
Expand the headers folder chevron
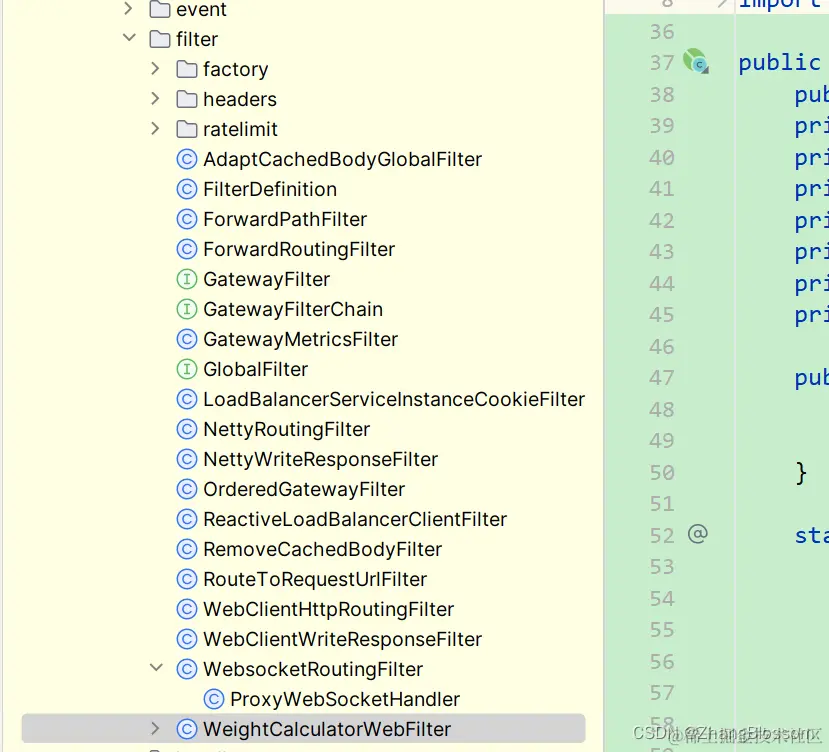click(155, 98)
